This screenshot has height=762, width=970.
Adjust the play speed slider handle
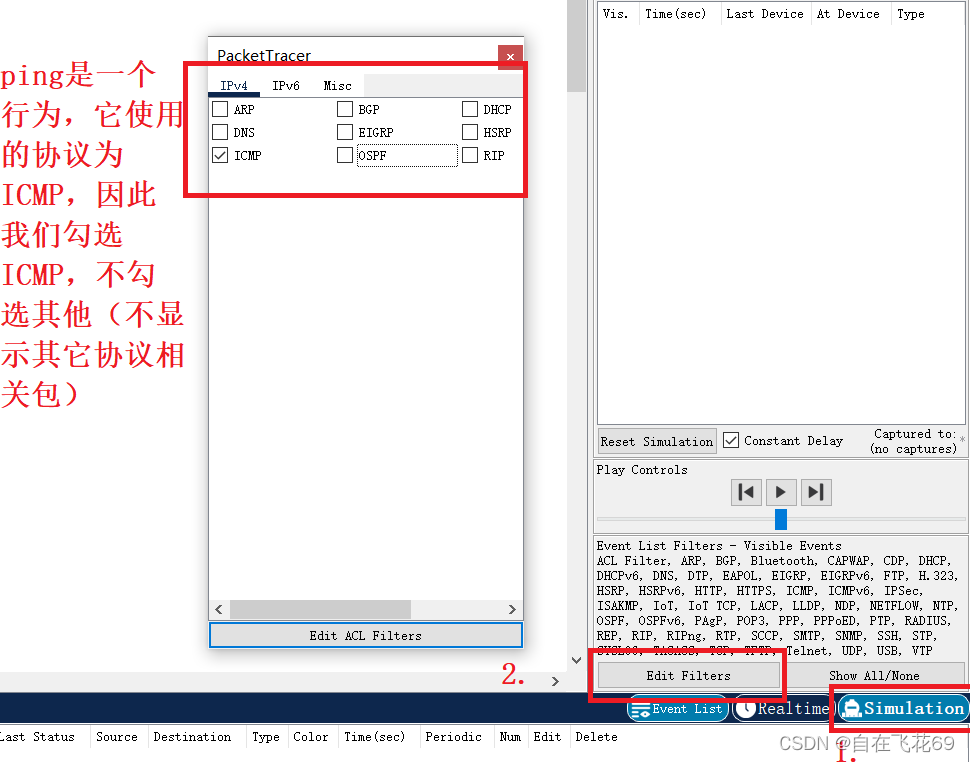coord(781,519)
